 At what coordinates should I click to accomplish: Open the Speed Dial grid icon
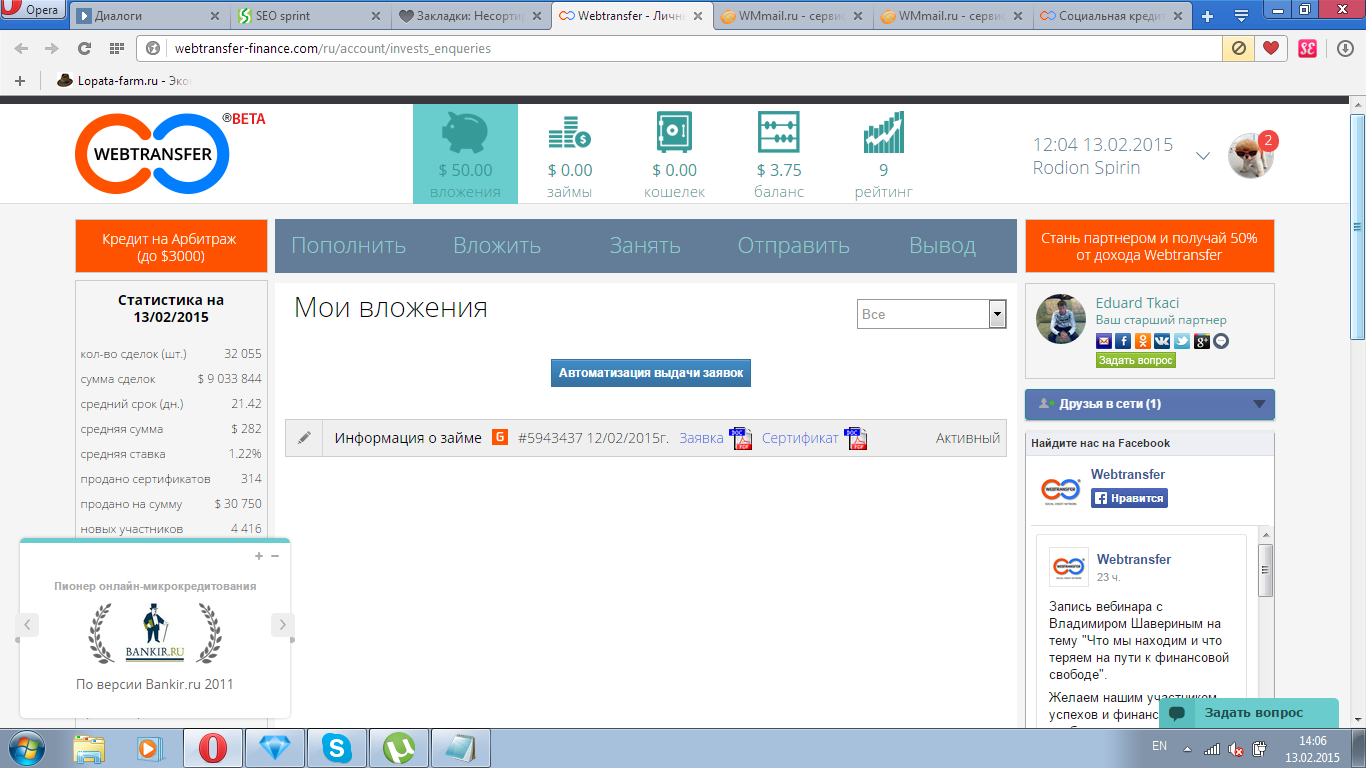point(116,48)
